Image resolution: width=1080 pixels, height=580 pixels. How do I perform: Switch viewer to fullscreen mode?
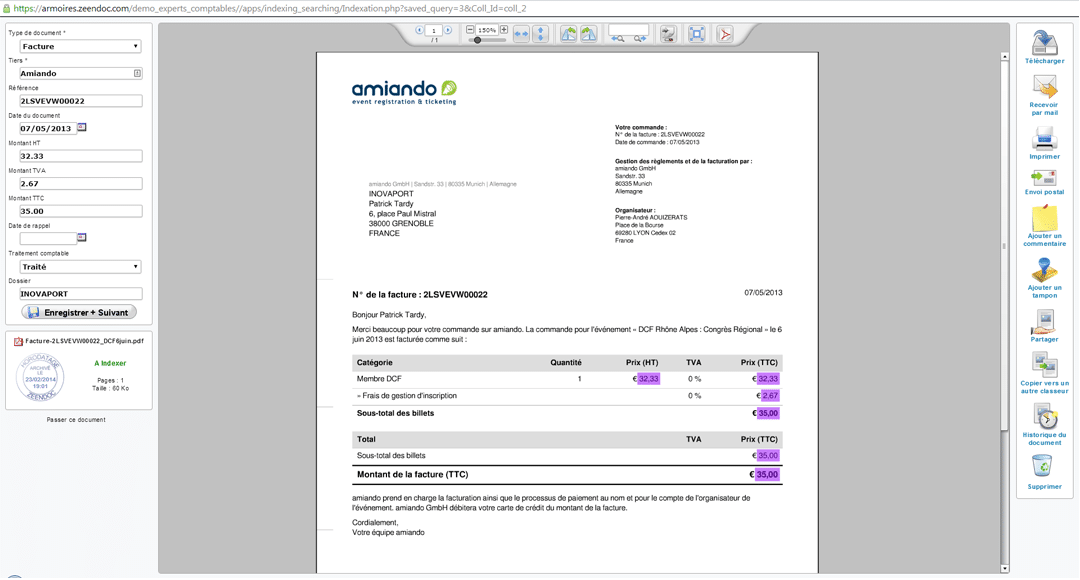click(x=697, y=34)
